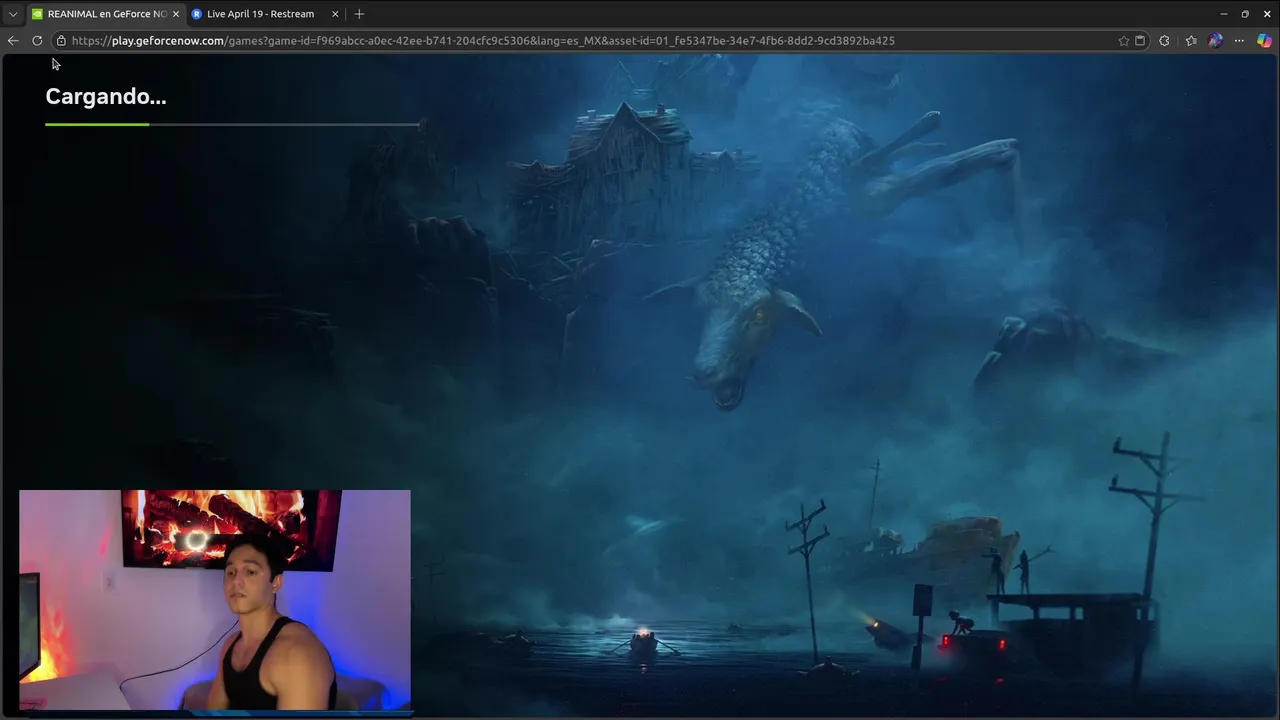The height and width of the screenshot is (720, 1280).
Task: Click the webcam overlay video thumbnail
Action: click(215, 600)
